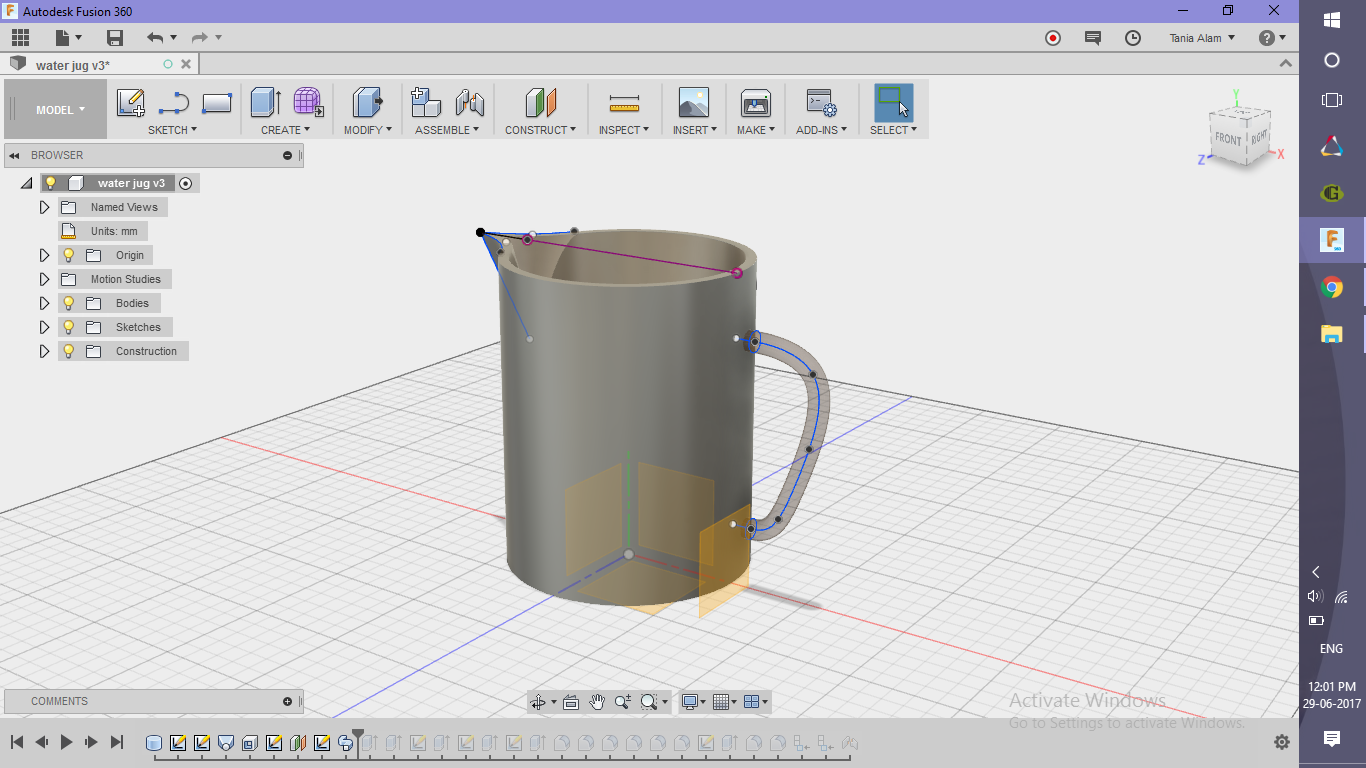Open the MODIFY menu

(x=367, y=130)
